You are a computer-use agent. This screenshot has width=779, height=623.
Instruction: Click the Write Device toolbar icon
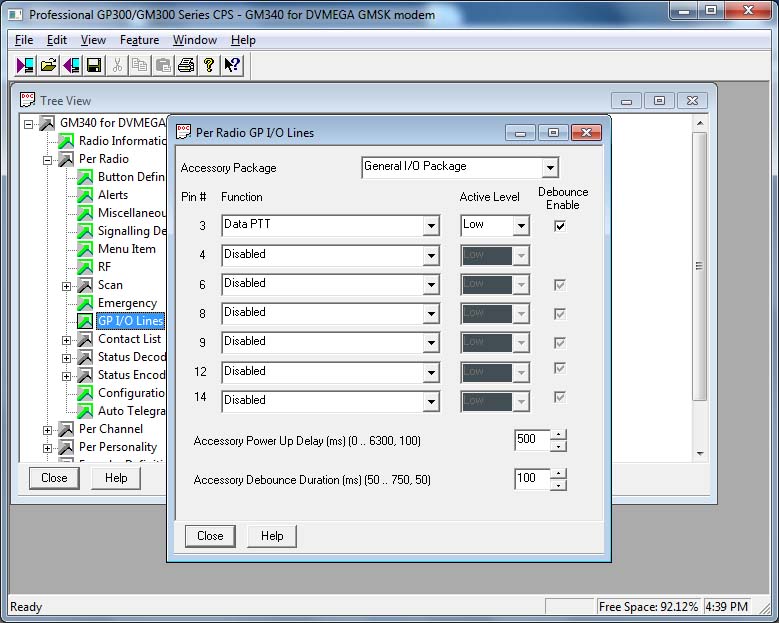pos(71,65)
